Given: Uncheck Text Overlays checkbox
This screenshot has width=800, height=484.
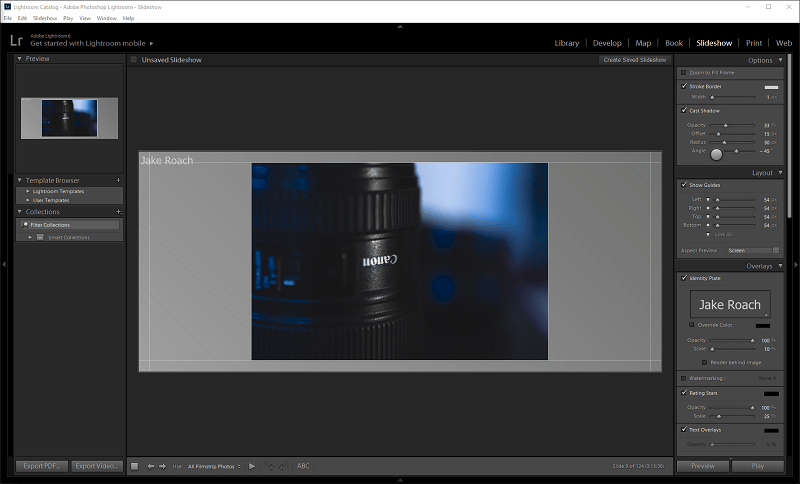Looking at the screenshot, I should [684, 429].
